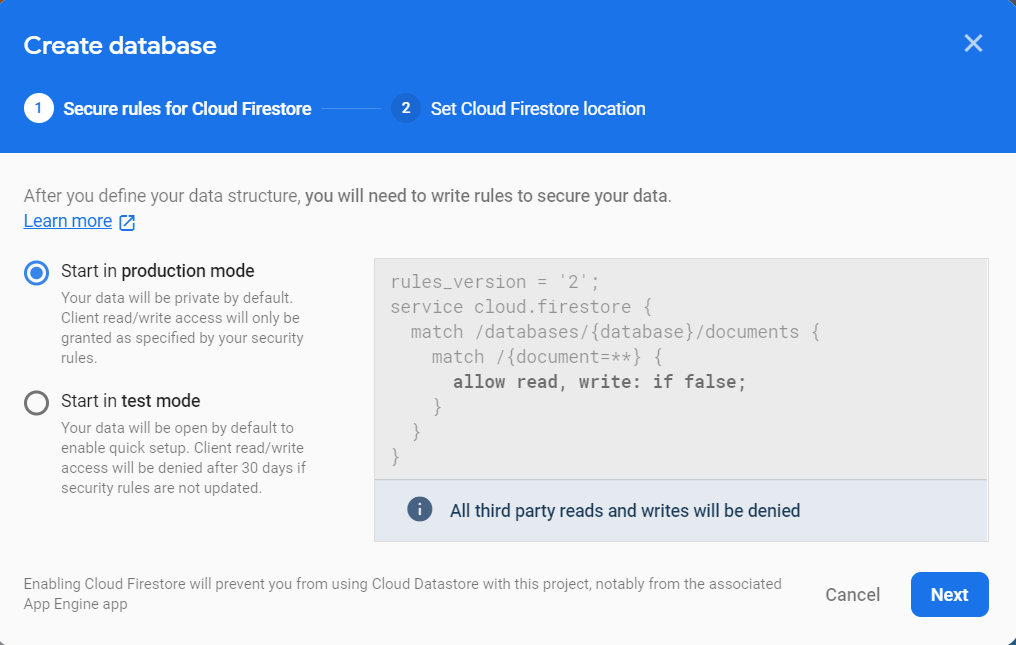Select step 2 circle in stepper
The width and height of the screenshot is (1016, 645).
(x=406, y=108)
